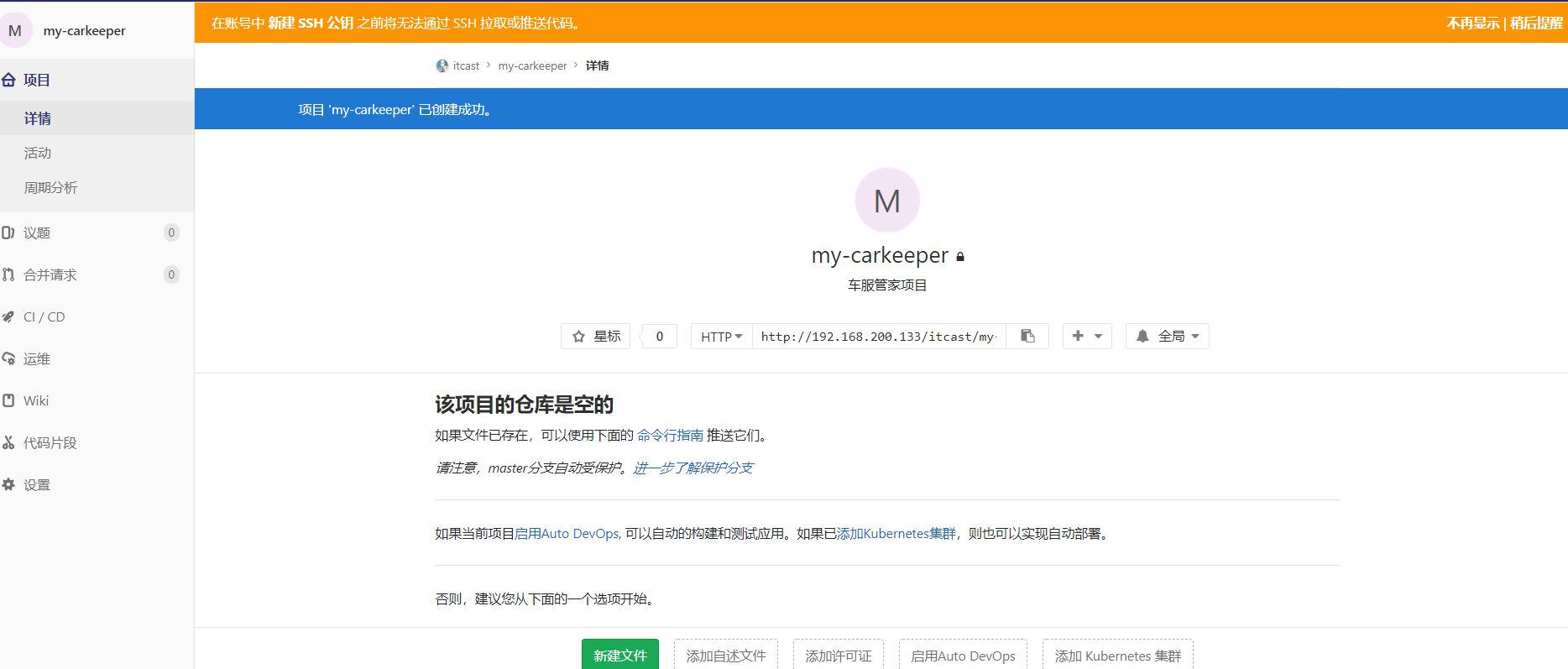This screenshot has height=669, width=1568.
Task: Click the star count 0
Action: 660,336
